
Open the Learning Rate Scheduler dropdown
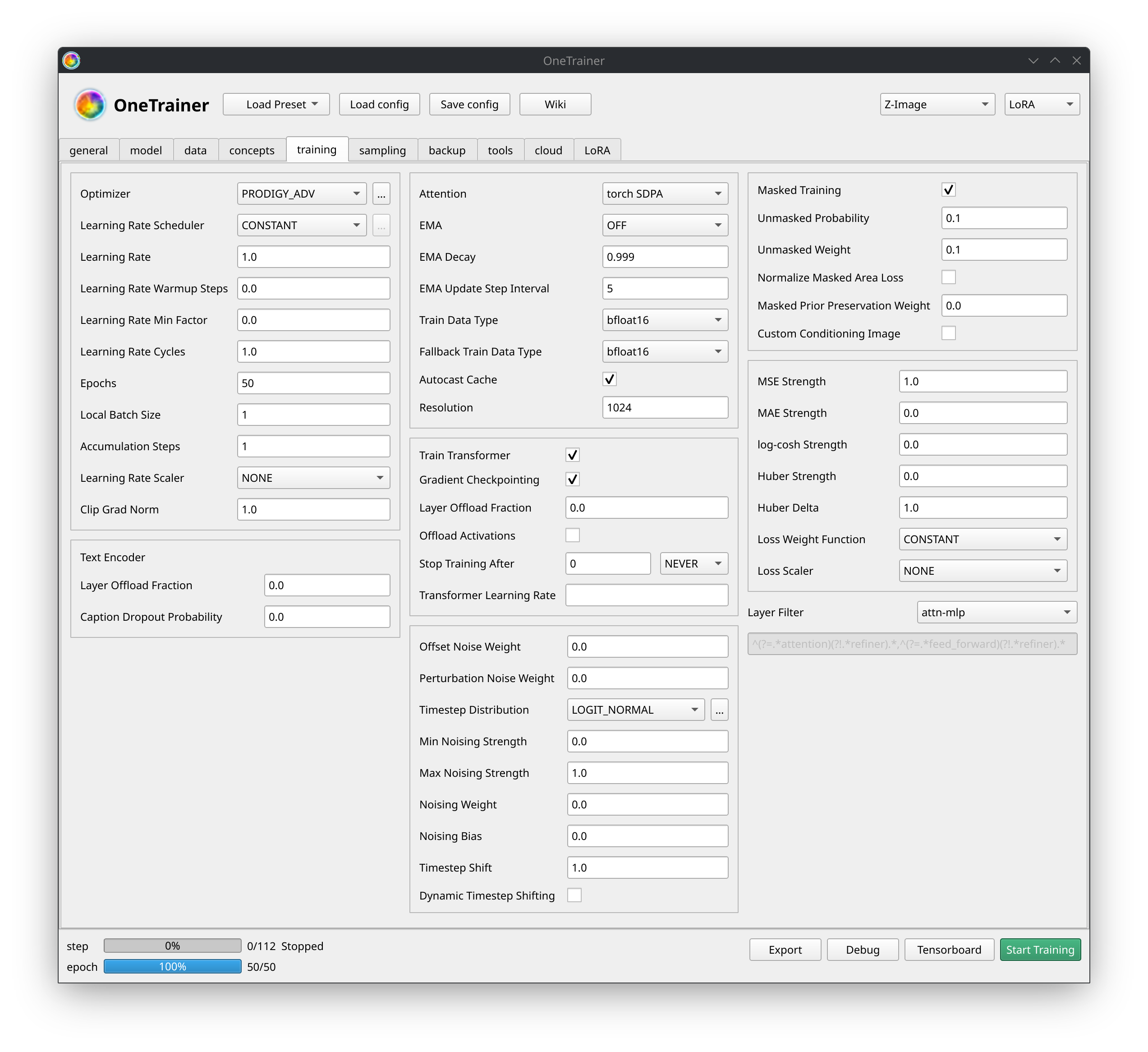(302, 226)
